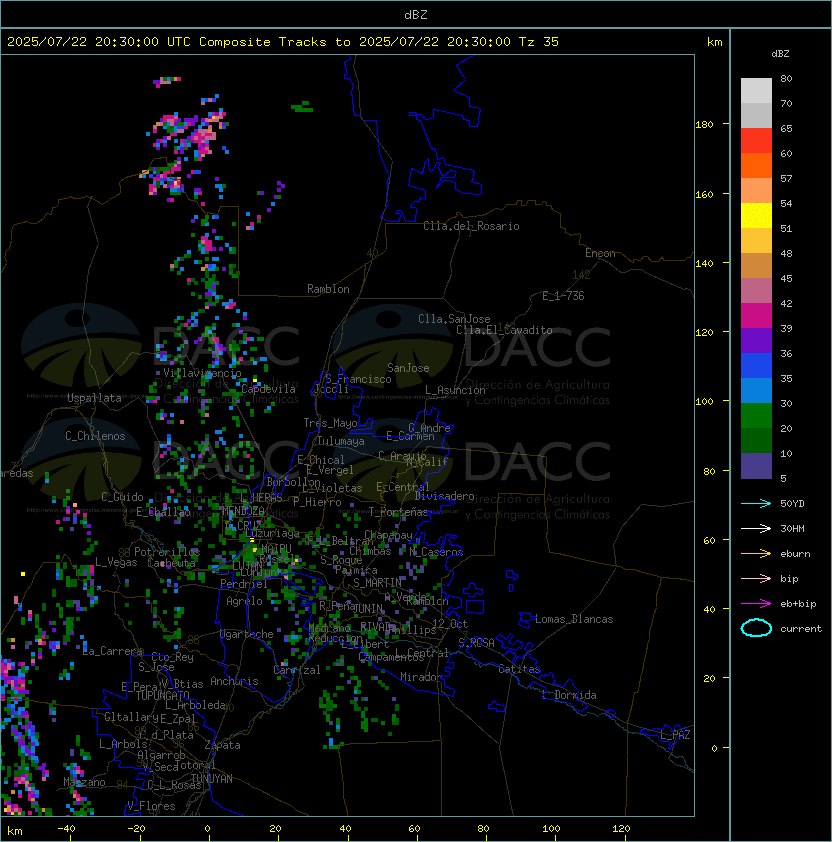Click the 'Potrerillos' map label
The height and width of the screenshot is (842, 832).
coord(167,552)
